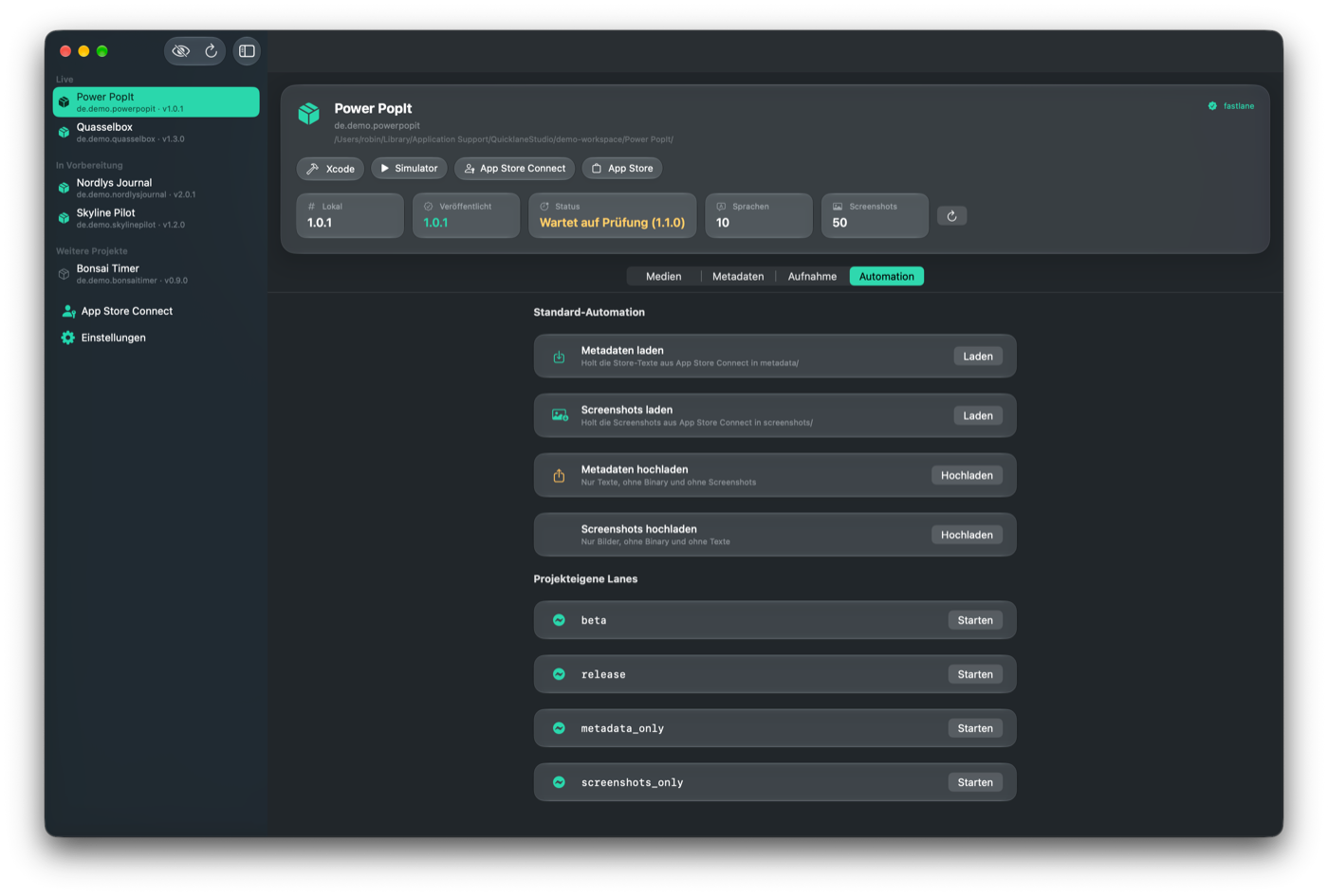The image size is (1328, 896).
Task: Click the Standard-Automation heading
Action: 589,312
